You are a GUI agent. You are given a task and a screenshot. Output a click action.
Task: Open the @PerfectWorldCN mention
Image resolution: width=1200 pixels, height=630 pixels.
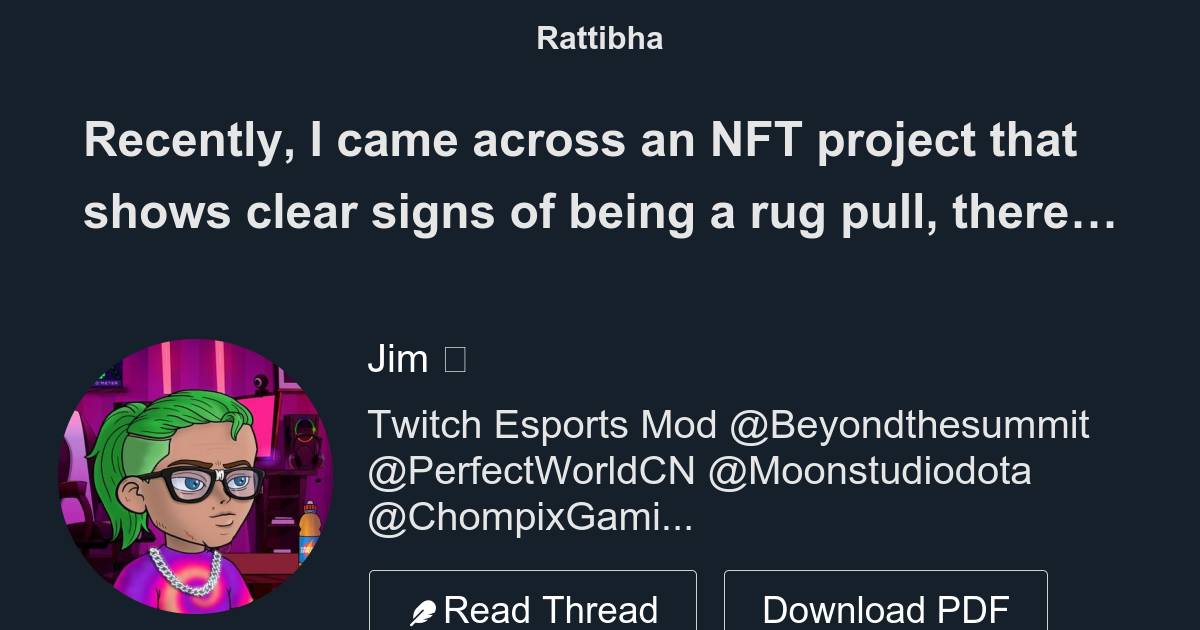tap(531, 471)
